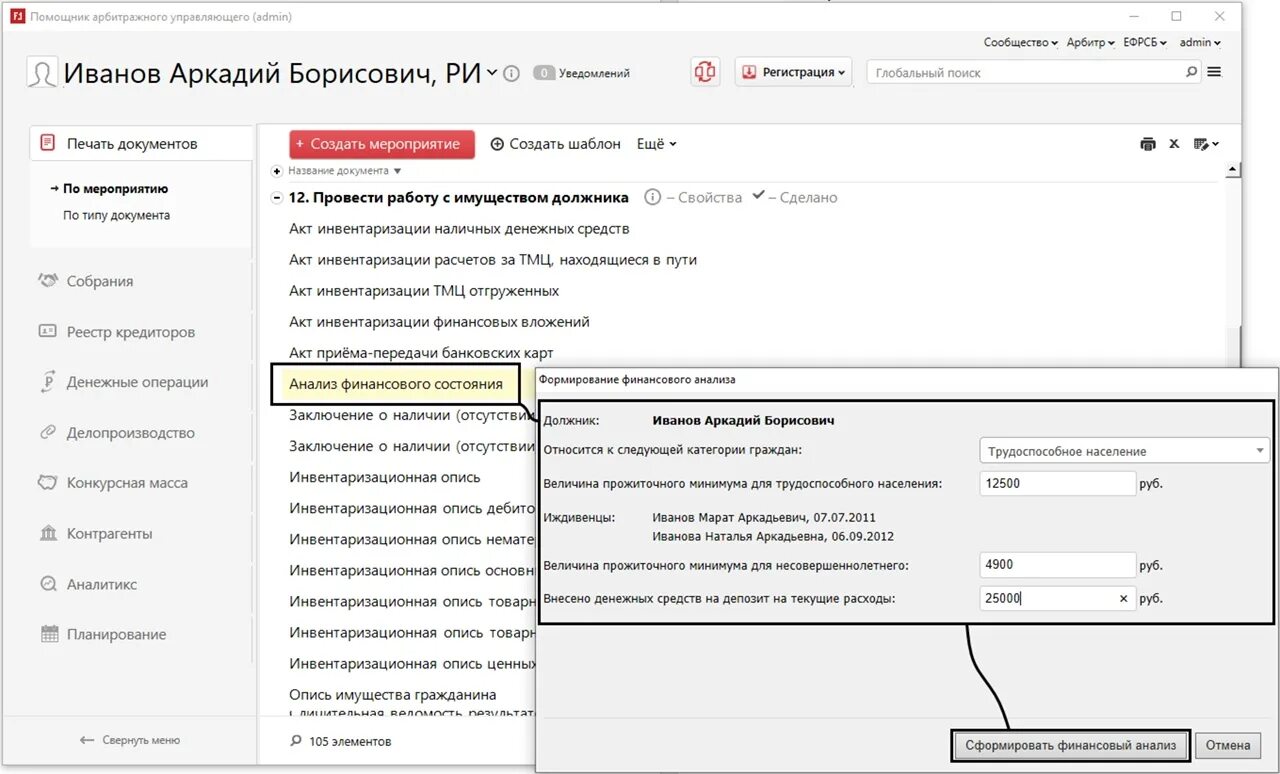Click the Печать документов document icon
Viewport: 1280px width, 774px height.
click(48, 143)
